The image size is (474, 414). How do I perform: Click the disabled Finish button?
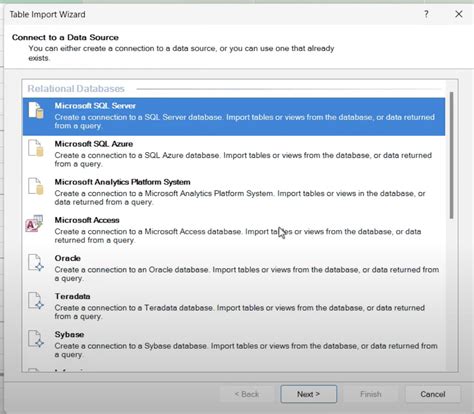[371, 394]
